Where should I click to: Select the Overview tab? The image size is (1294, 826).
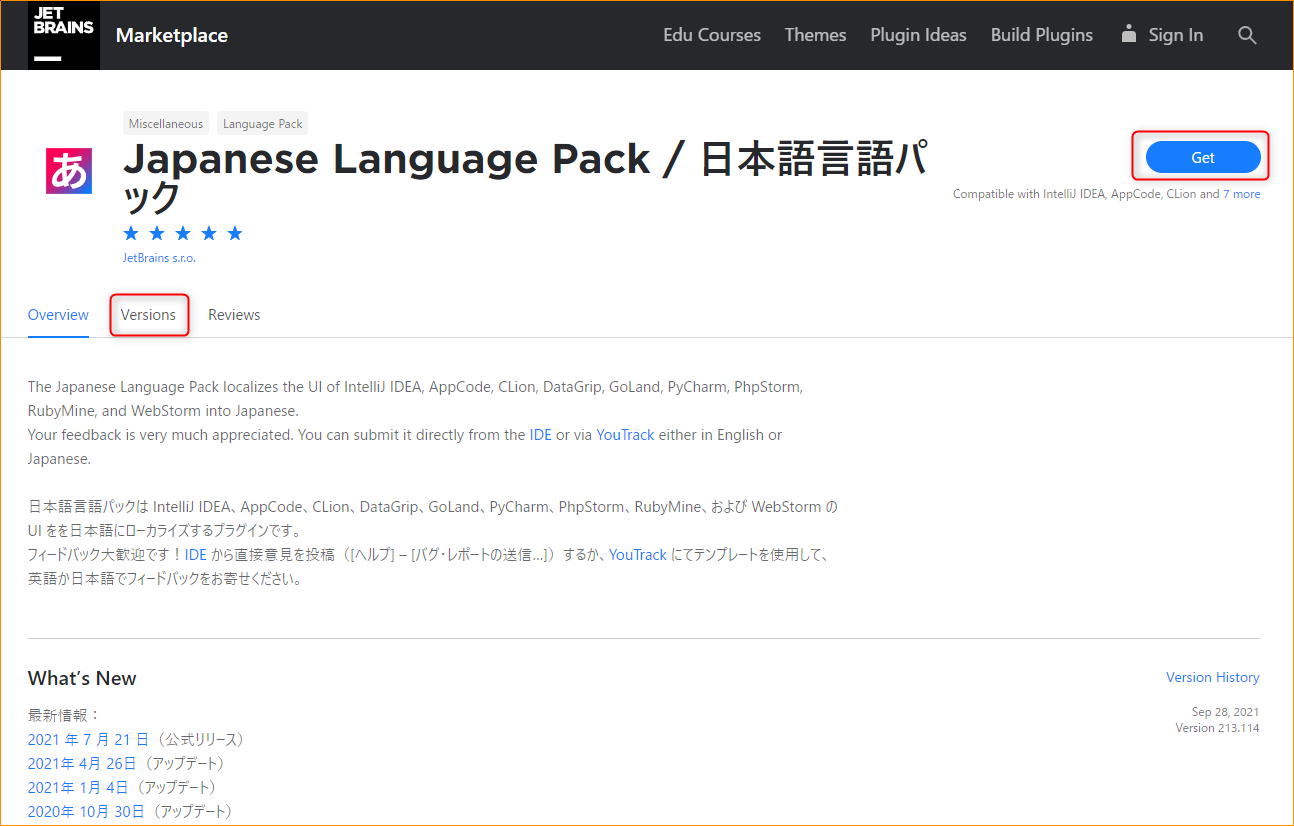58,315
